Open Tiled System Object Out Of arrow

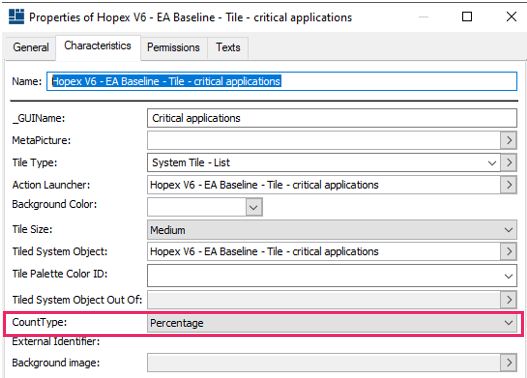pos(509,300)
